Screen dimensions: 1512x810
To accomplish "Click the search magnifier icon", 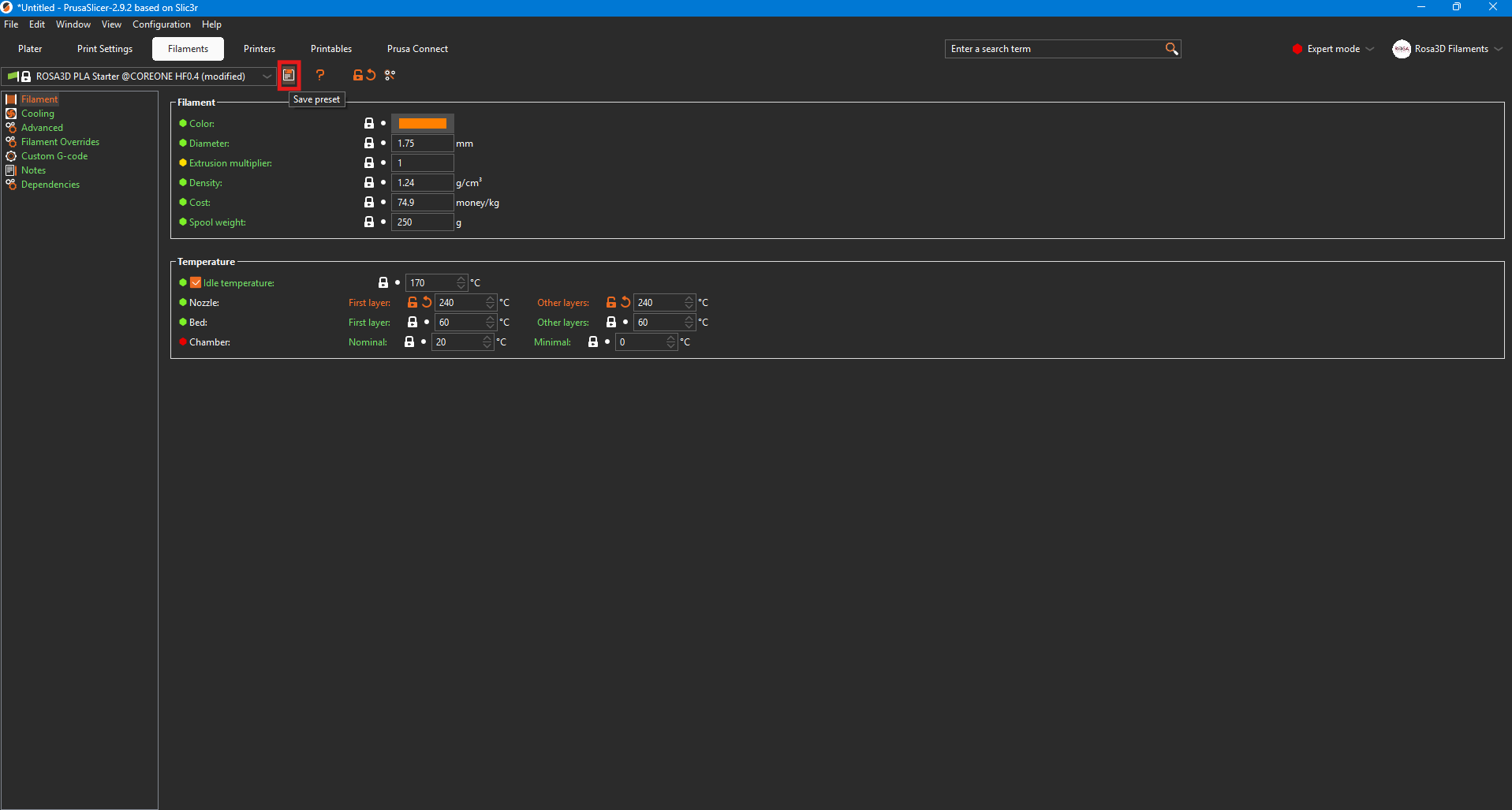I will click(x=1171, y=49).
